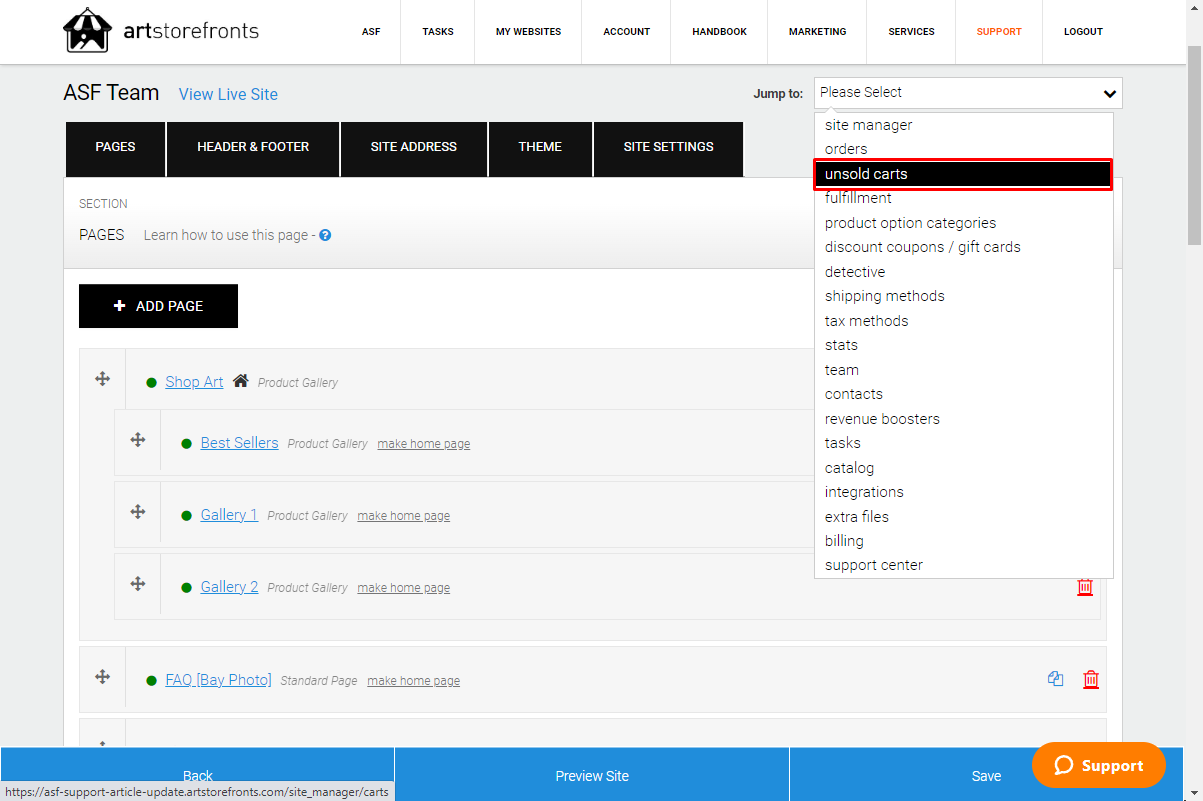Choose shipping methods in Jump to list

pos(884,296)
